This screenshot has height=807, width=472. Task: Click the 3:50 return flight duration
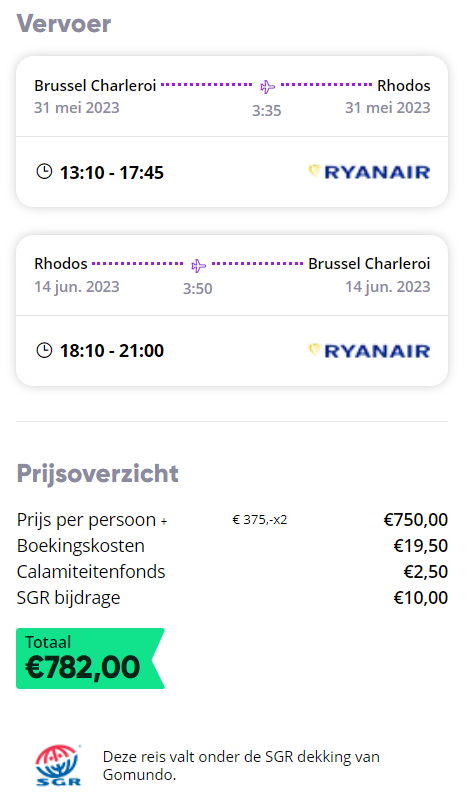click(x=198, y=288)
